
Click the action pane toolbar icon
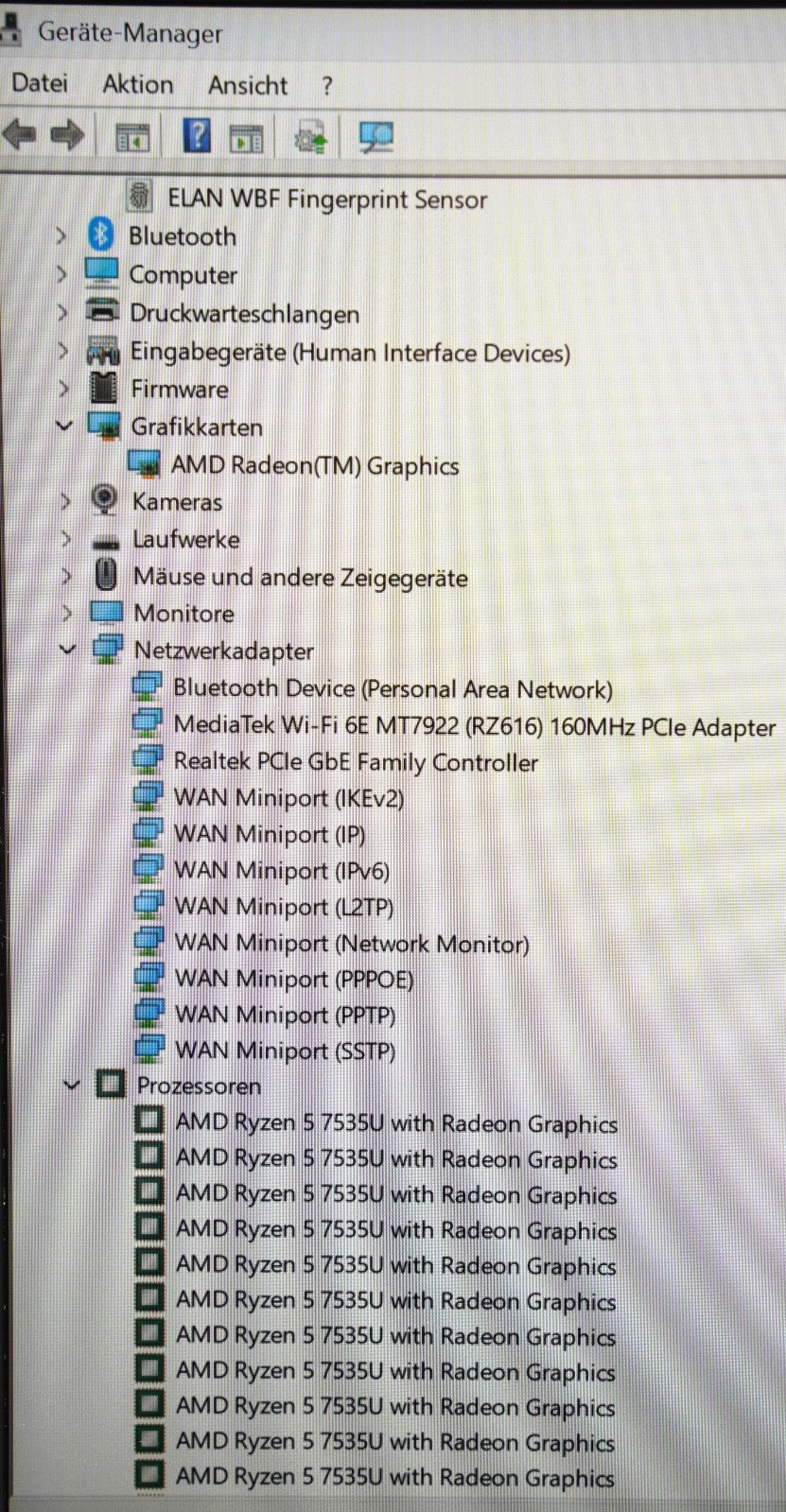(246, 138)
